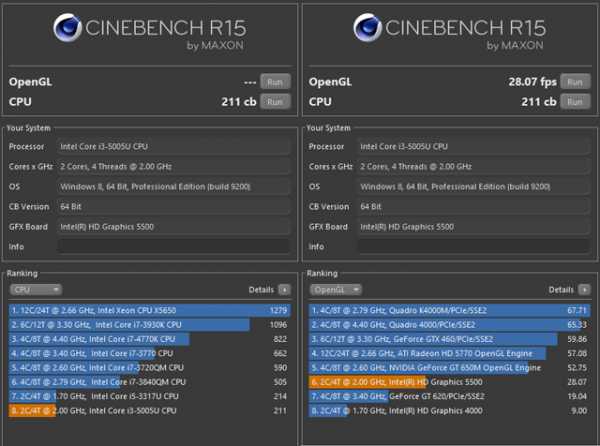The image size is (600, 446).
Task: Expand Details arrow in right window ranking
Action: tap(584, 290)
